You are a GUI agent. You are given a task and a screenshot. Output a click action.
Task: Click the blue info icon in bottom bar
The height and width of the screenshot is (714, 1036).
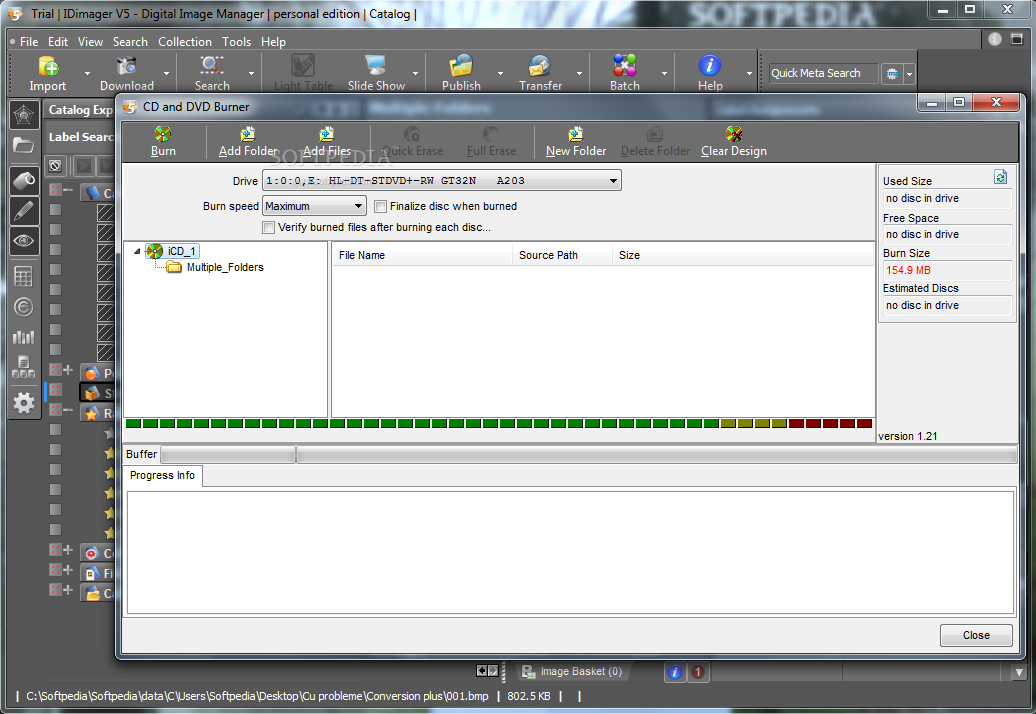675,672
